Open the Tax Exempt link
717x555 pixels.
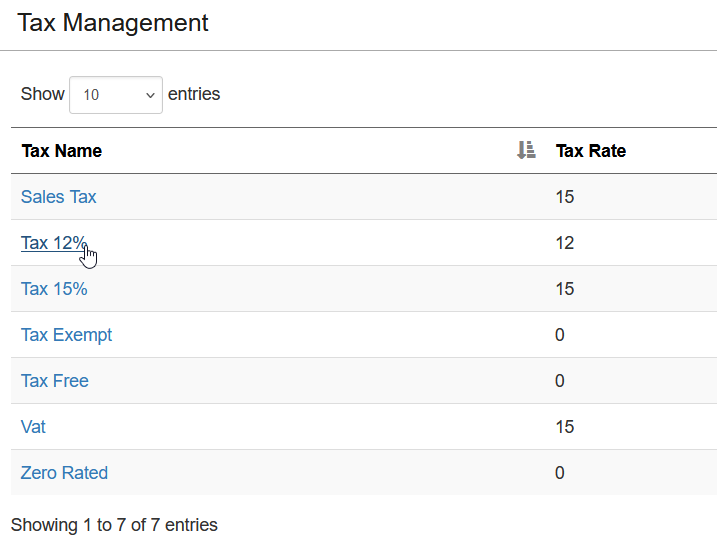66,335
